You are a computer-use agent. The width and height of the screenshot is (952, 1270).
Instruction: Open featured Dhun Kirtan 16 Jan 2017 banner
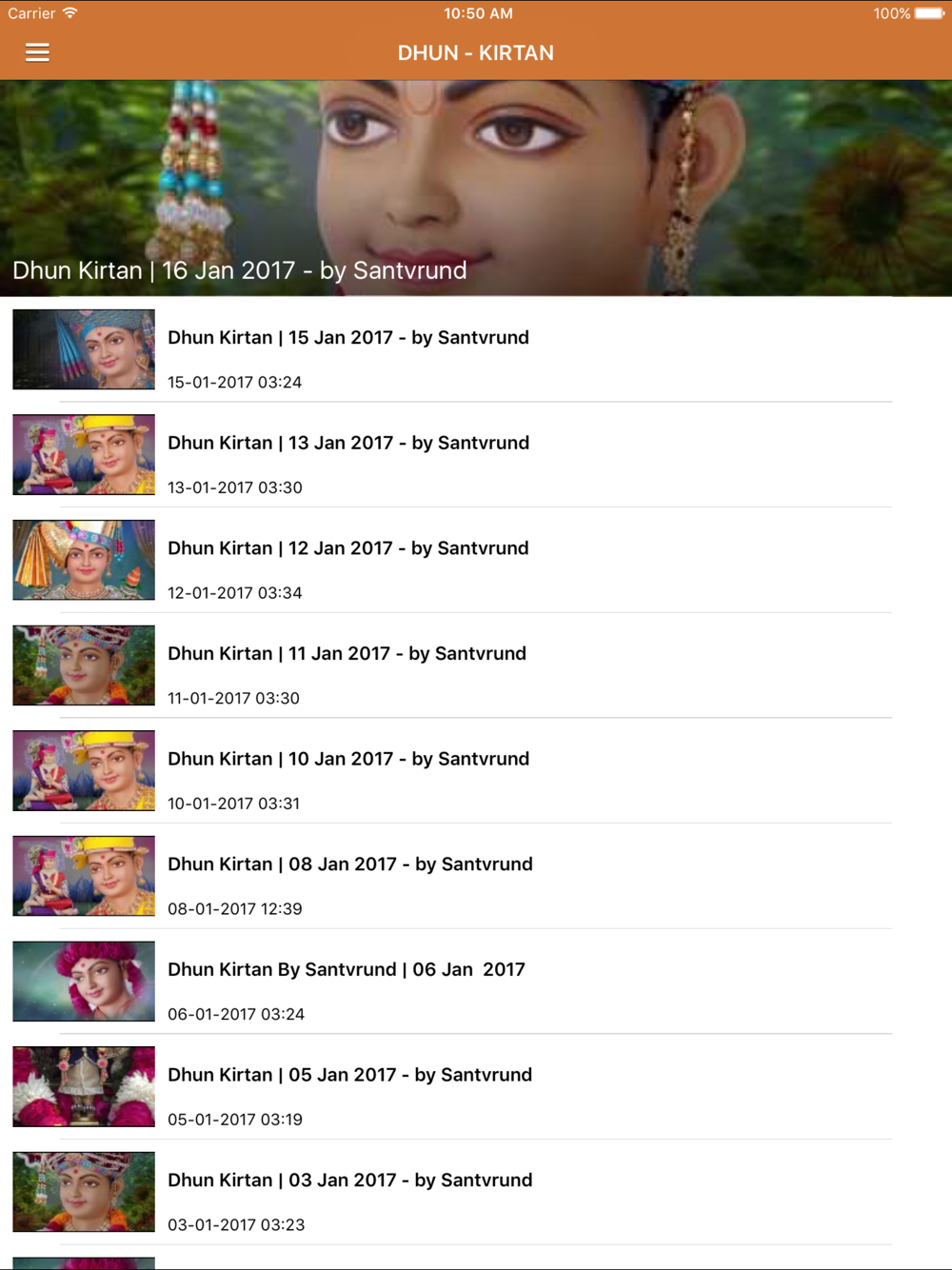[476, 189]
